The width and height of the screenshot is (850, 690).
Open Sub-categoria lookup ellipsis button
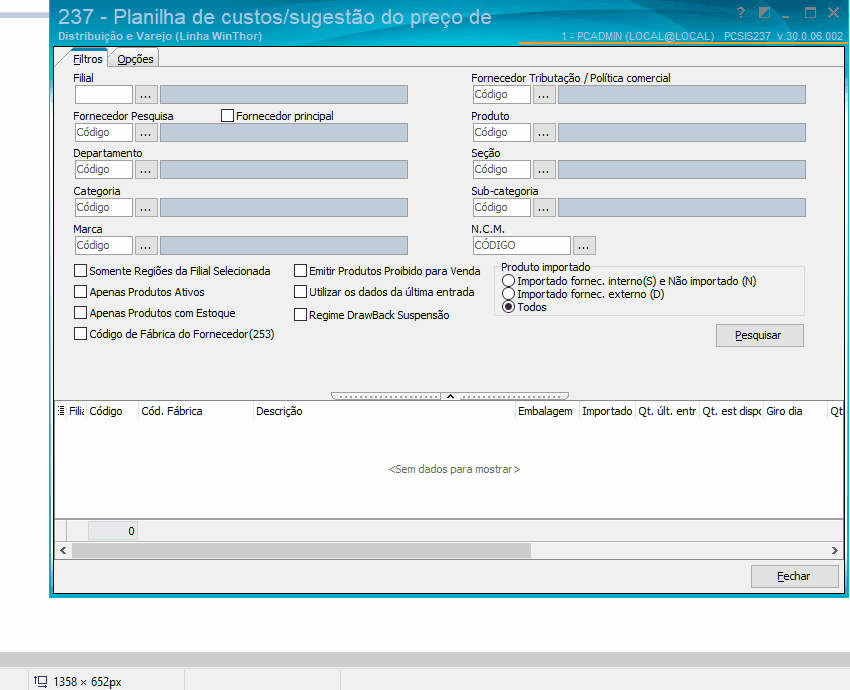click(544, 208)
